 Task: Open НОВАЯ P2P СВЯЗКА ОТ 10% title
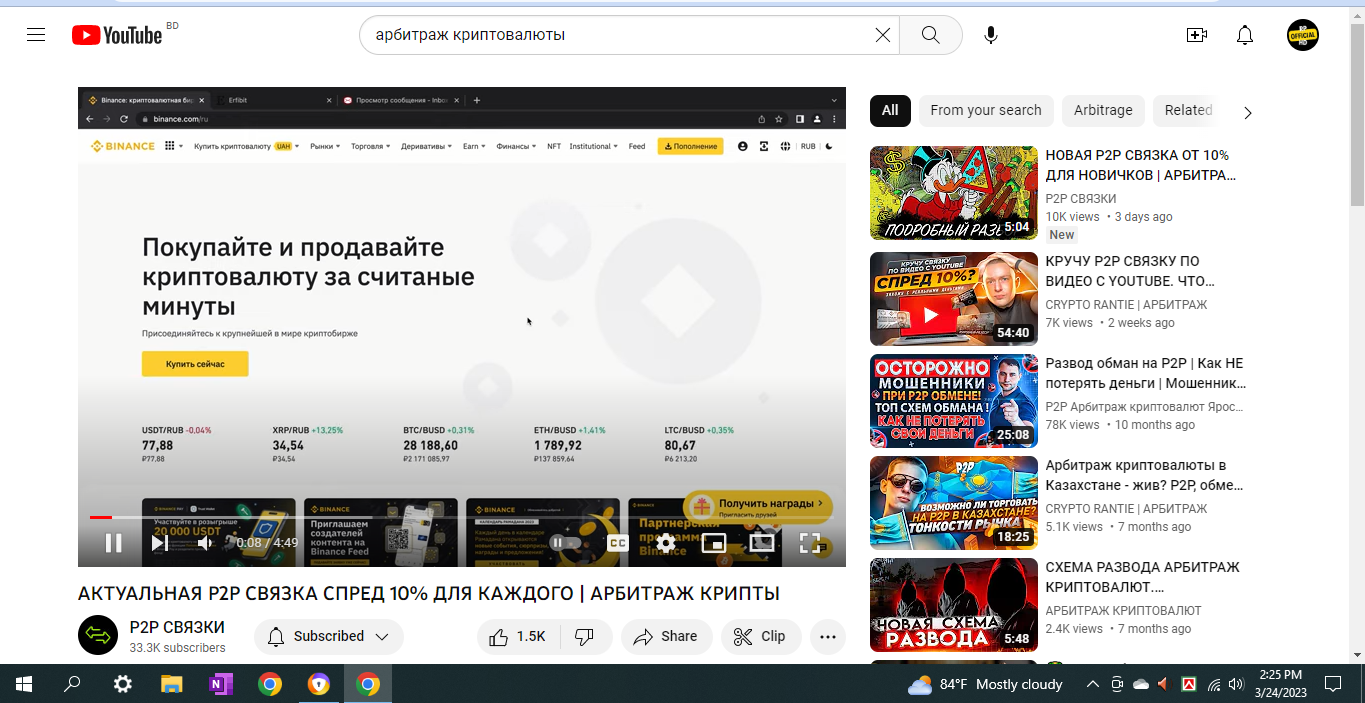[x=1141, y=165]
